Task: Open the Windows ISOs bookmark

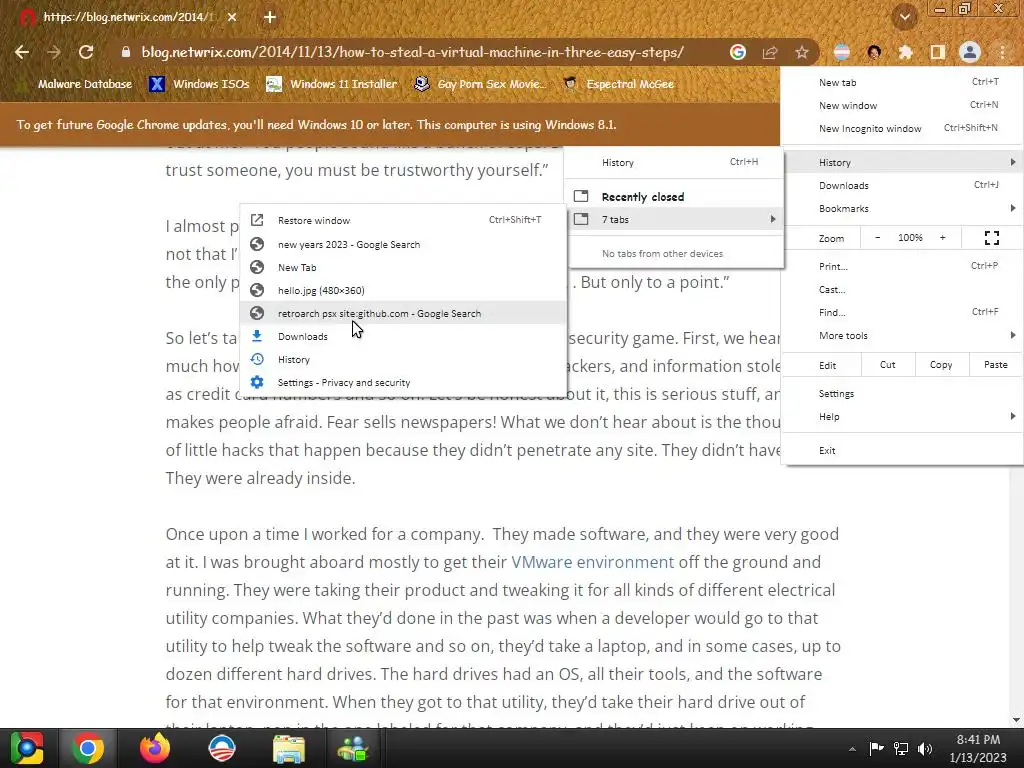Action: (199, 84)
